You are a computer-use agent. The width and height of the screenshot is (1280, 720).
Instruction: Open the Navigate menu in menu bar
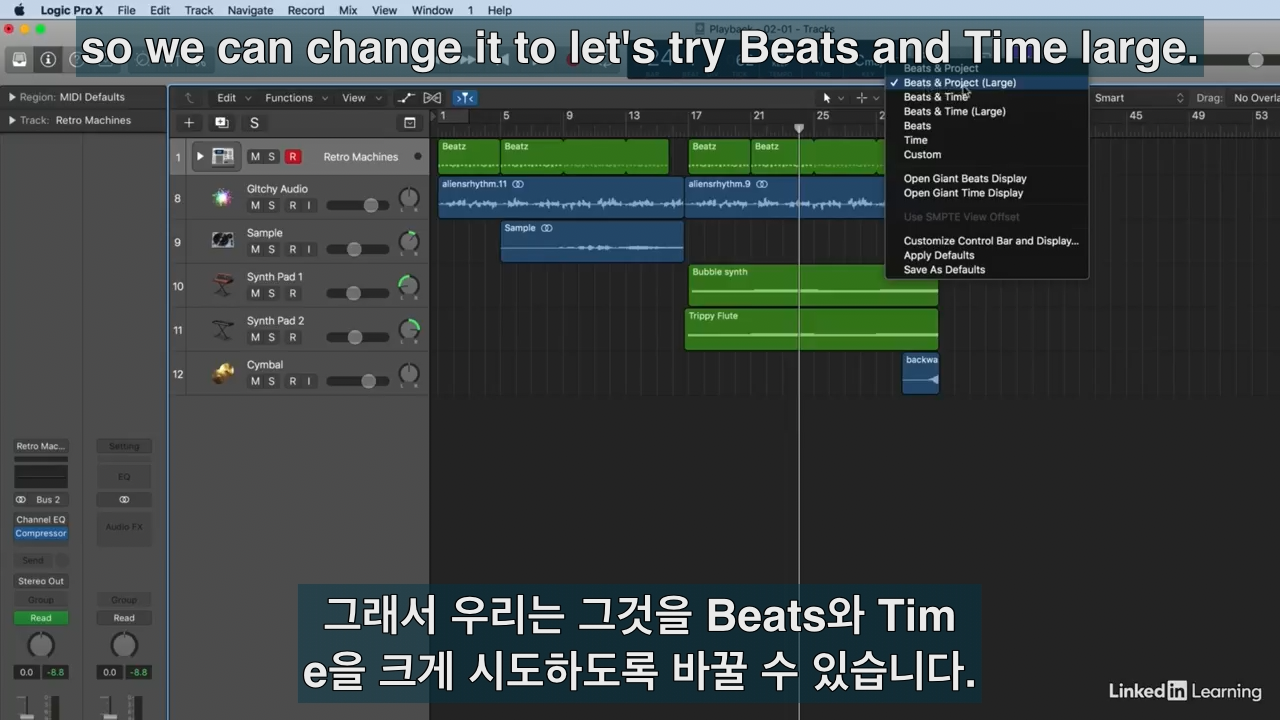(x=250, y=10)
